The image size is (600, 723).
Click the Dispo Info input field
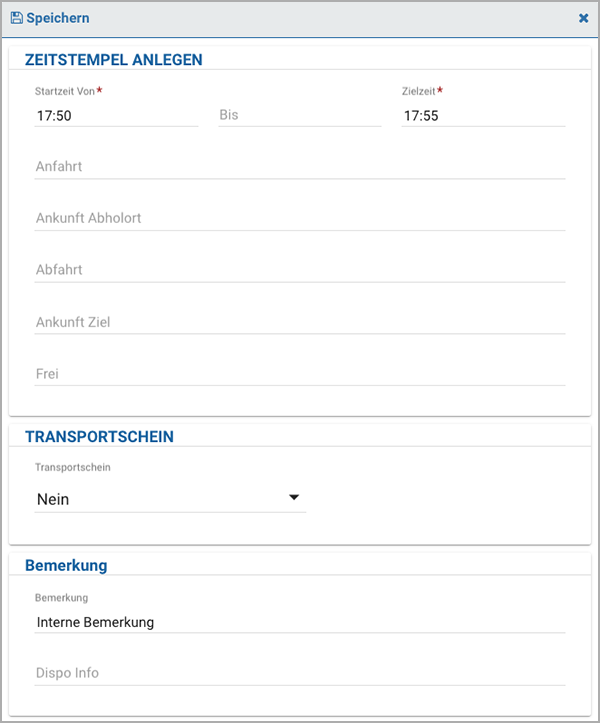pyautogui.click(x=300, y=673)
